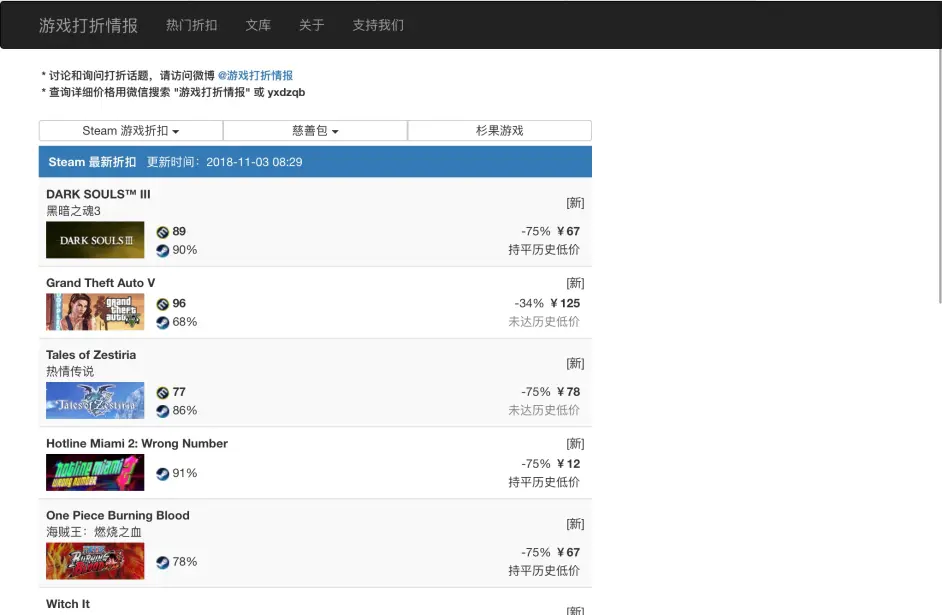
Task: Open DARK SOULS III cover thumbnail
Action: [x=95, y=240]
